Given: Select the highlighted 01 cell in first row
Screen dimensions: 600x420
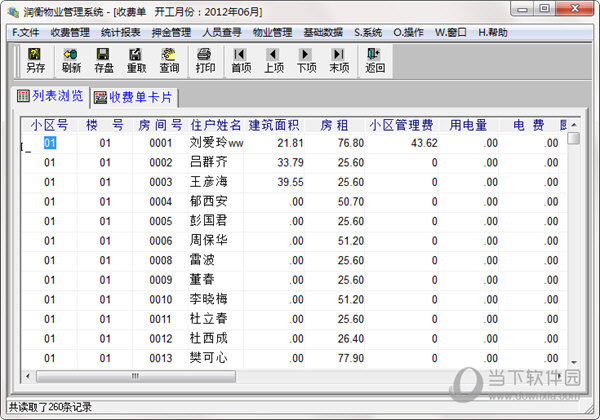Looking at the screenshot, I should 50,143.
